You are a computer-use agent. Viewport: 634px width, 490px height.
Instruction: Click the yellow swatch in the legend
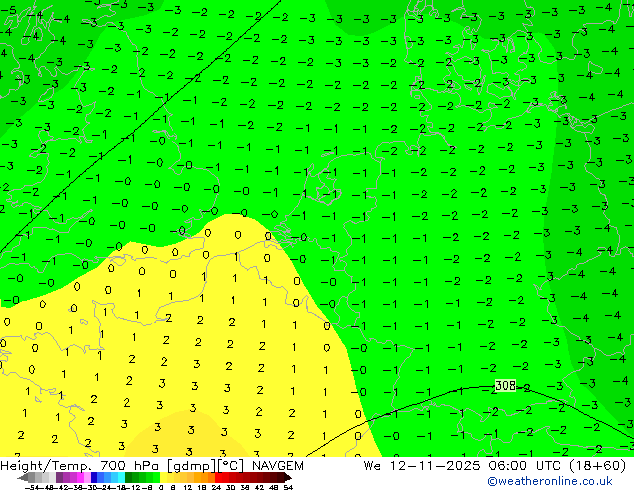click(163, 477)
